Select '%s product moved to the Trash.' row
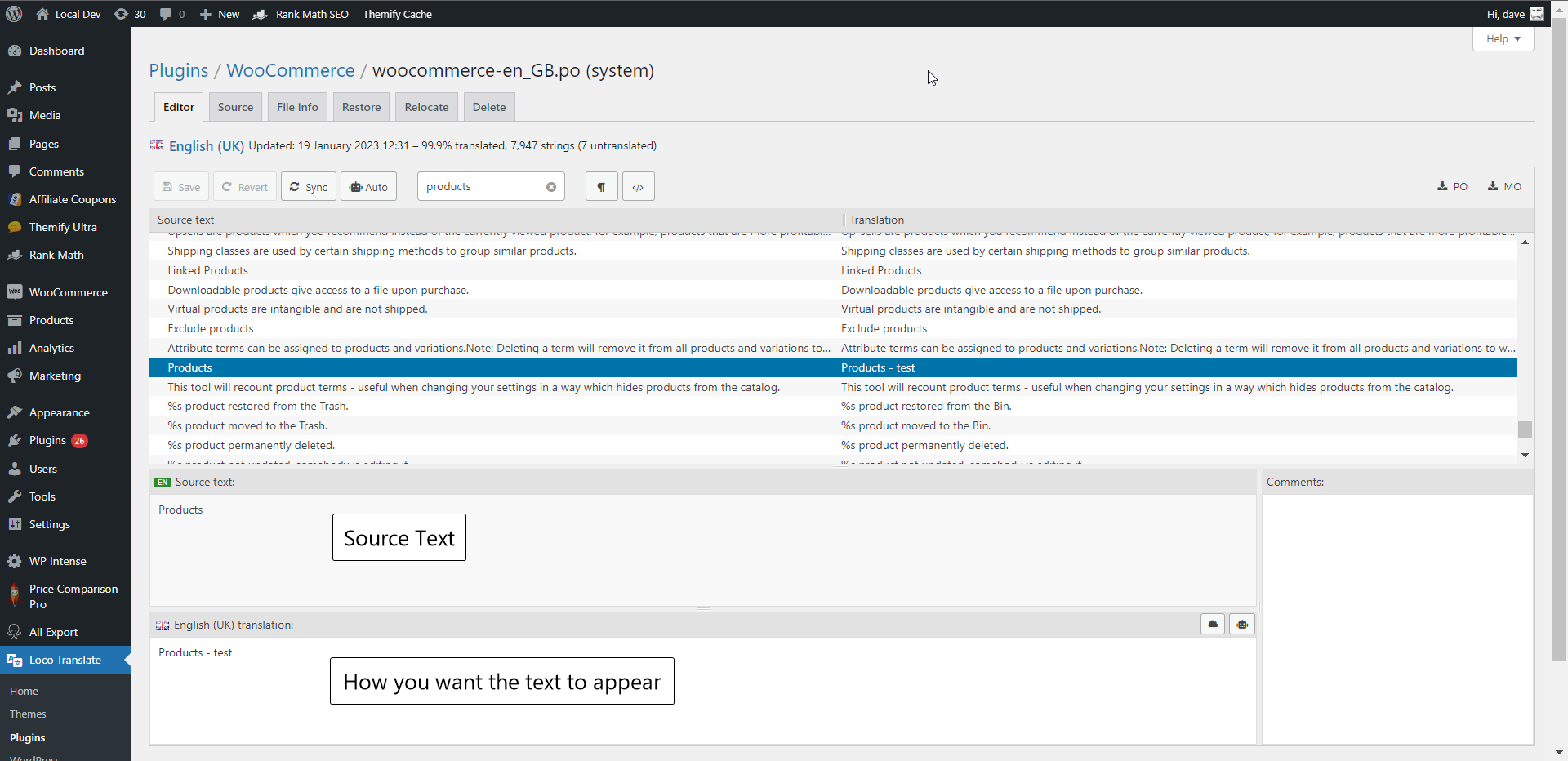Image resolution: width=1568 pixels, height=761 pixels. coord(833,425)
